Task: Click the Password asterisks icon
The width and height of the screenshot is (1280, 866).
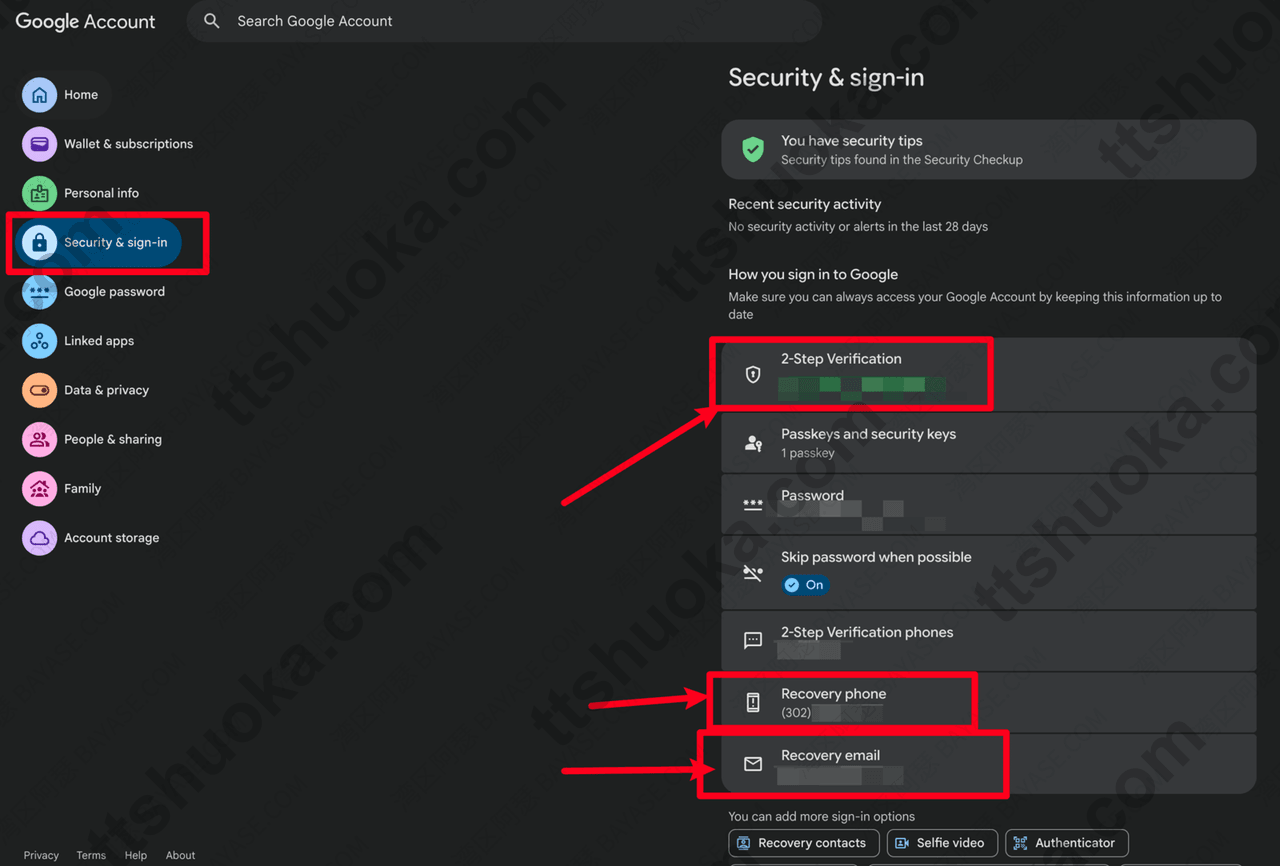Action: [x=753, y=505]
